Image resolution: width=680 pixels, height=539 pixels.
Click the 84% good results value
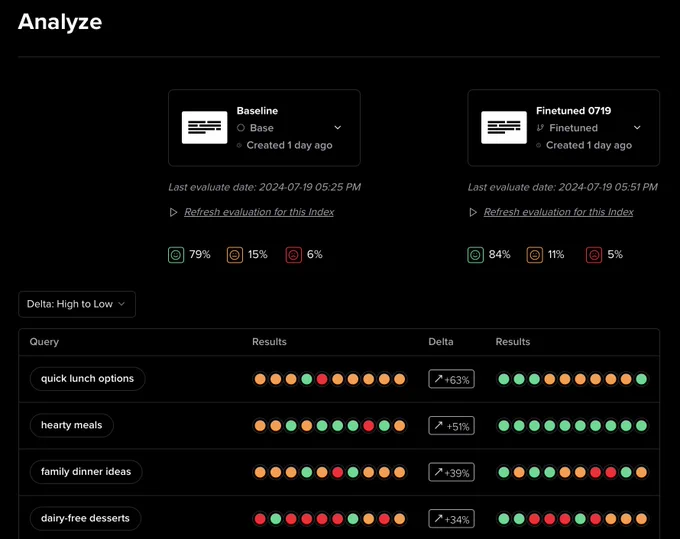500,255
